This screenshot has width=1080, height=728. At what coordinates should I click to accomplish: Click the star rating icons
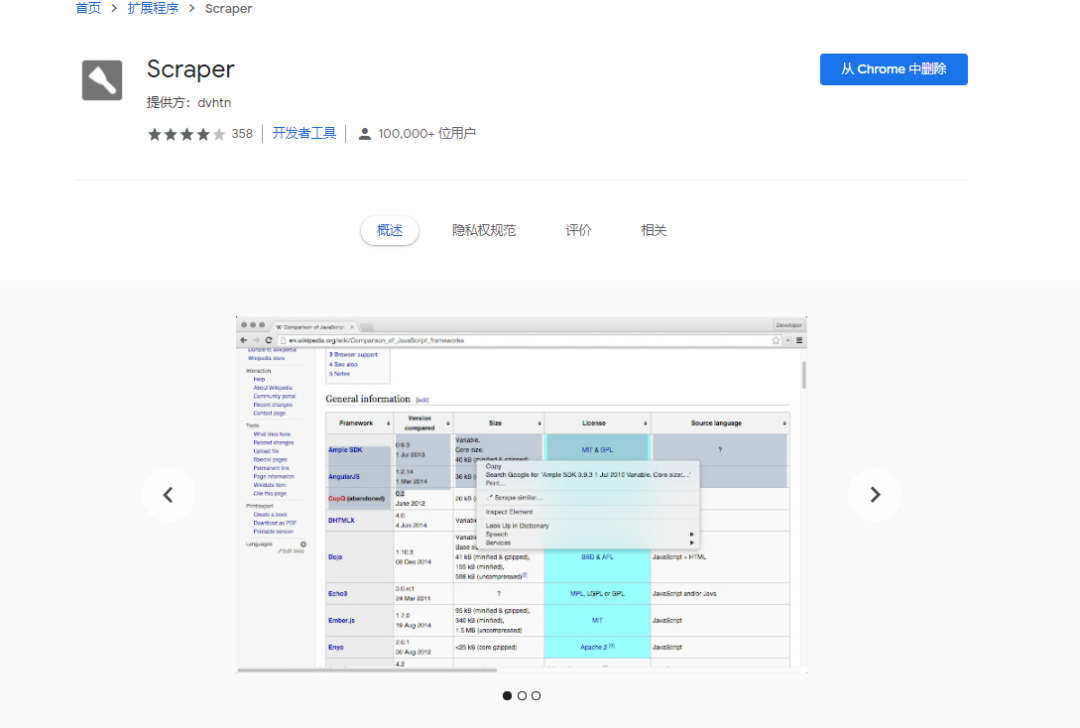click(187, 134)
